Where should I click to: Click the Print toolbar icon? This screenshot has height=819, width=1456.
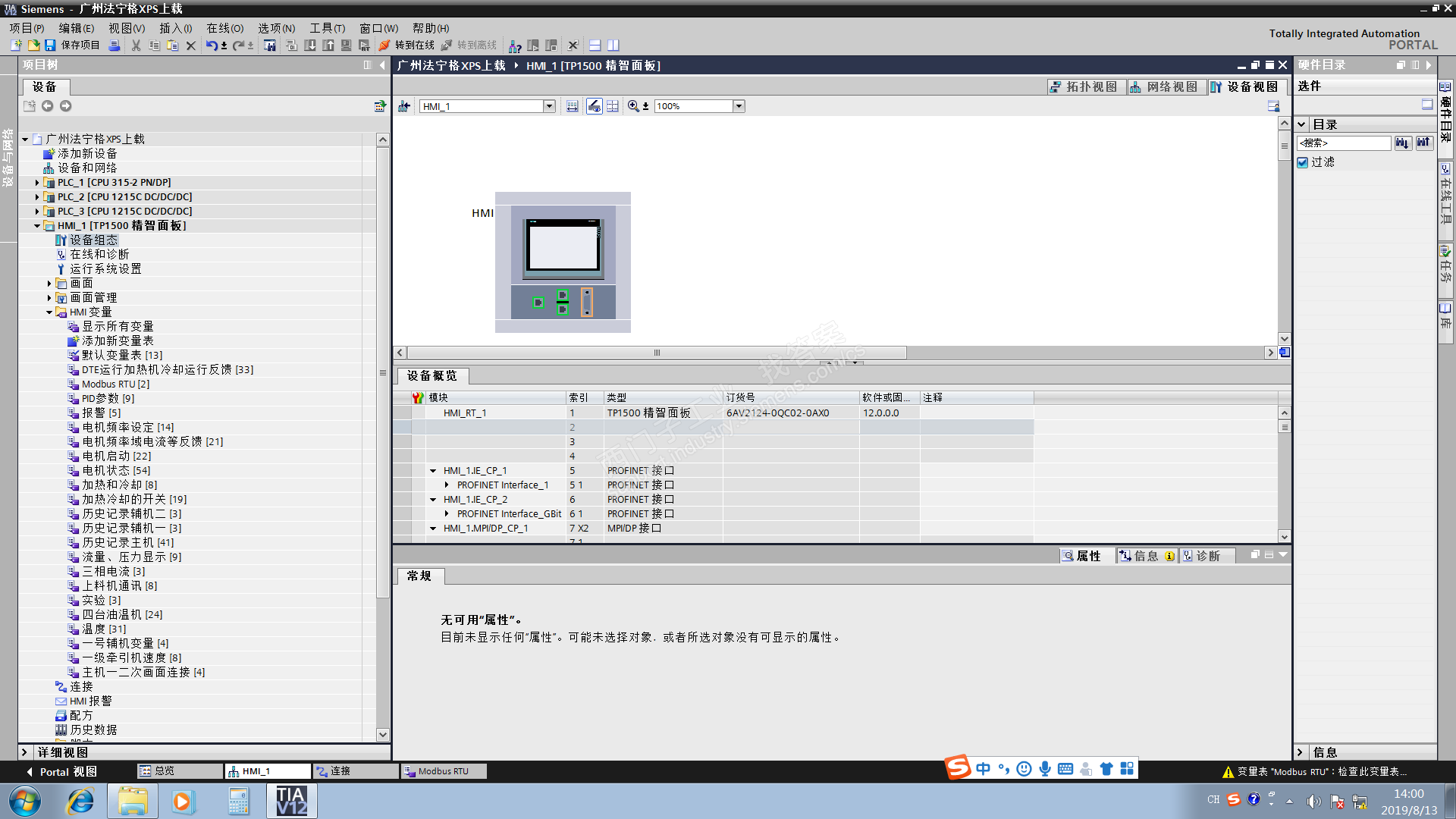(115, 45)
